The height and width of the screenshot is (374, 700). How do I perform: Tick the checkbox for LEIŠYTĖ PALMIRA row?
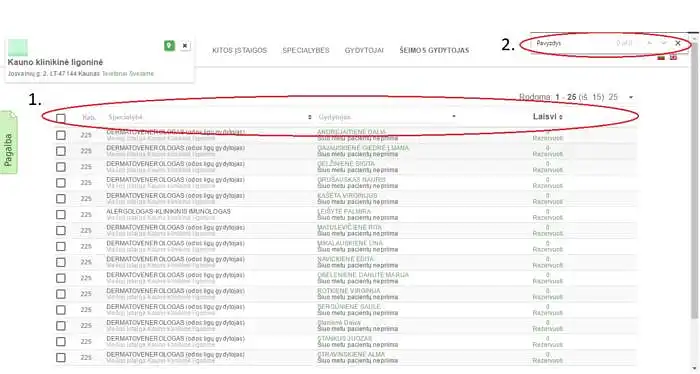[x=61, y=214]
